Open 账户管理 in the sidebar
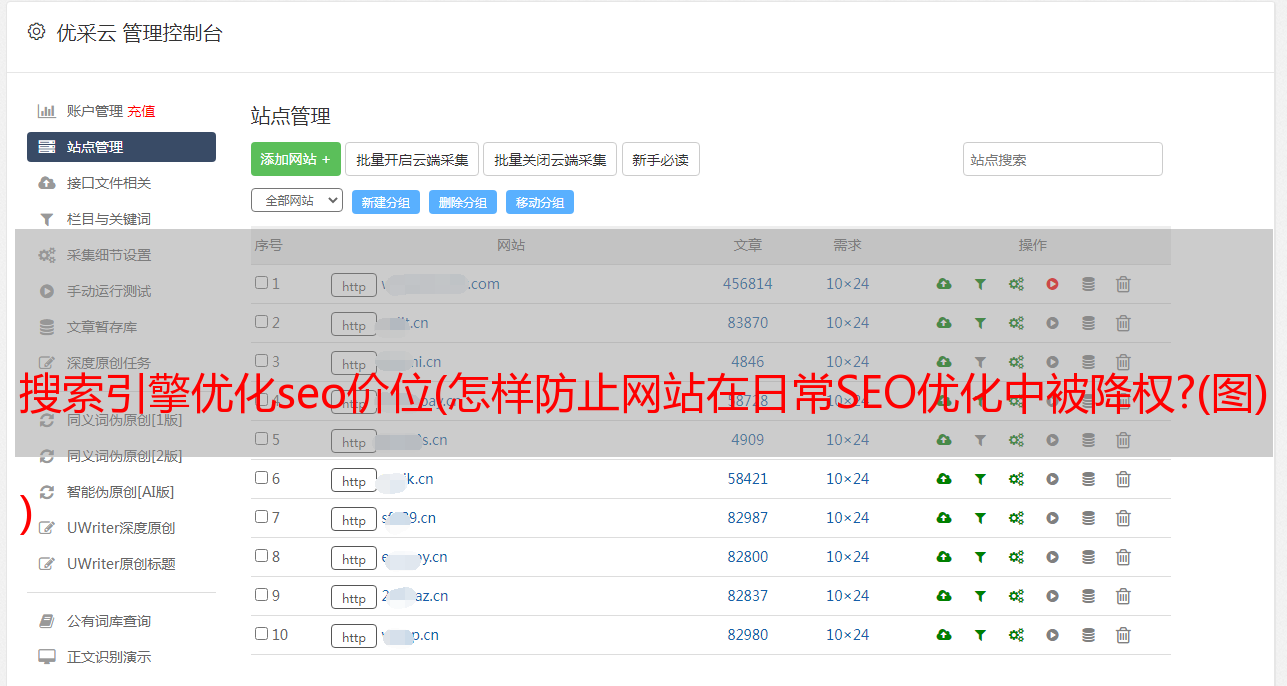1287x686 pixels. pyautogui.click(x=94, y=111)
